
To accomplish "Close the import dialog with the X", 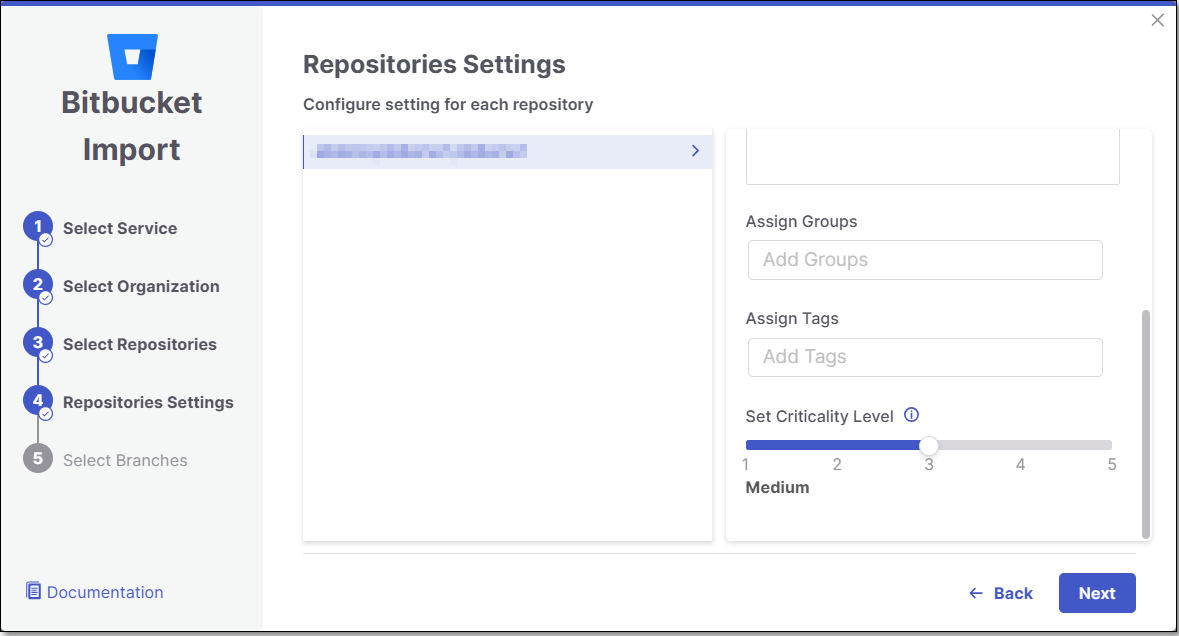I will (x=1157, y=20).
